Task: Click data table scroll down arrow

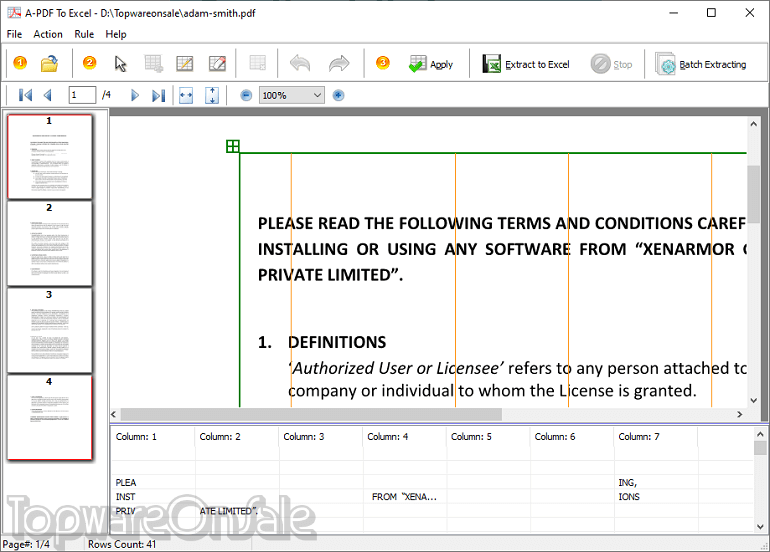Action: tap(760, 526)
